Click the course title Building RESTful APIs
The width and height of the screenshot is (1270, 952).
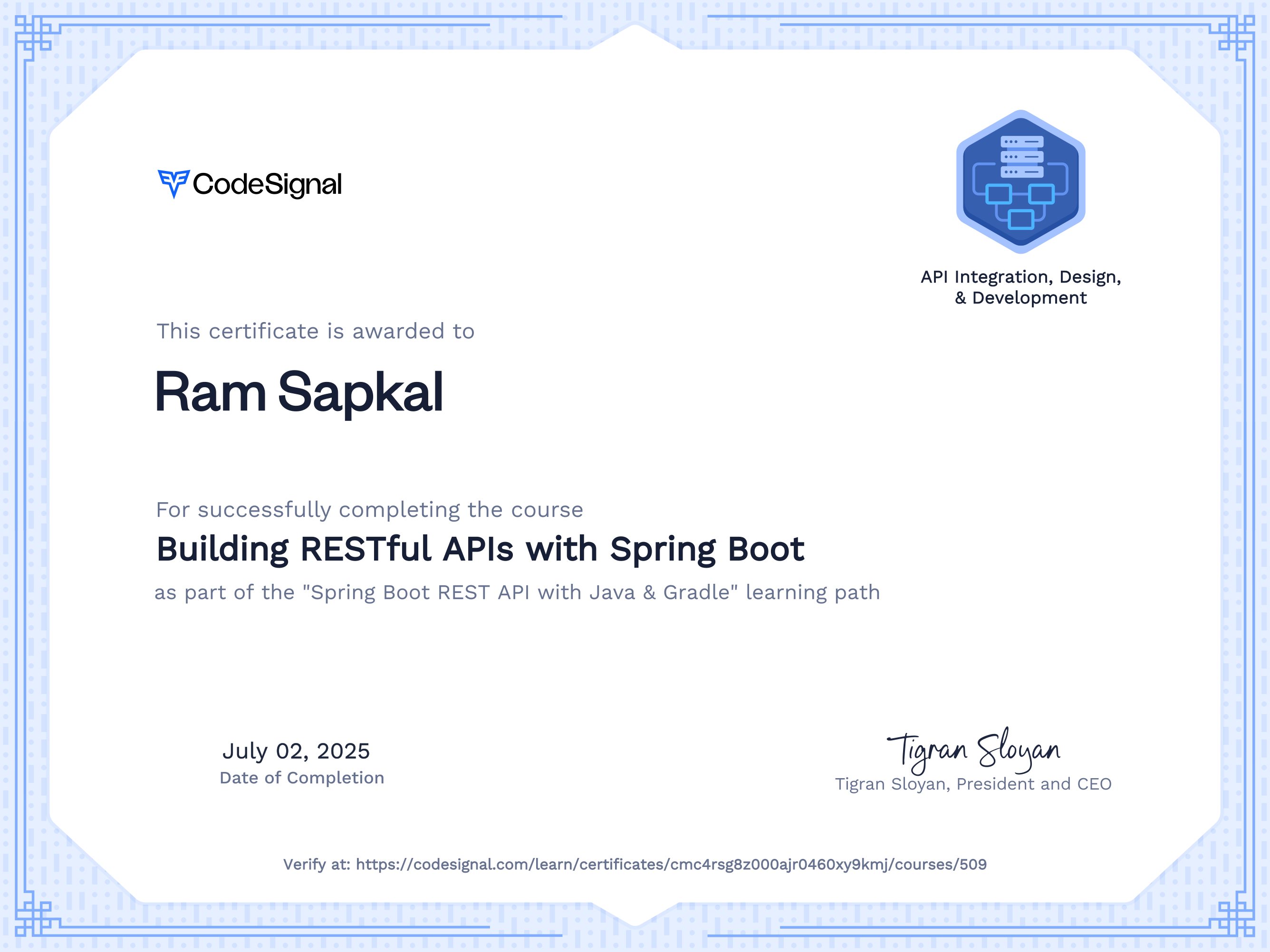pos(480,550)
